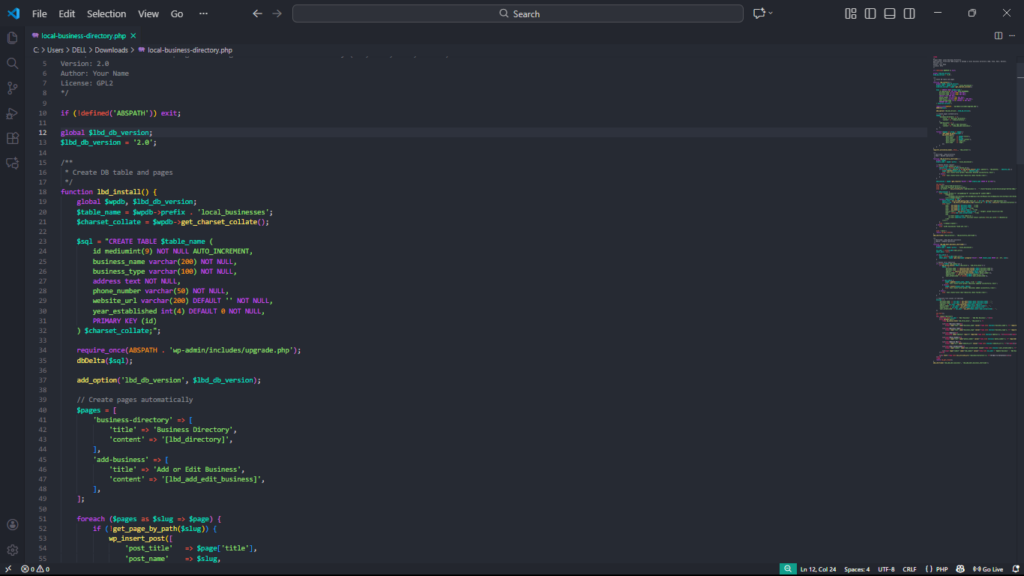Screen dimensions: 1024x576
Task: Click the Downloads folder in the breadcrumb path
Action: (113, 49)
